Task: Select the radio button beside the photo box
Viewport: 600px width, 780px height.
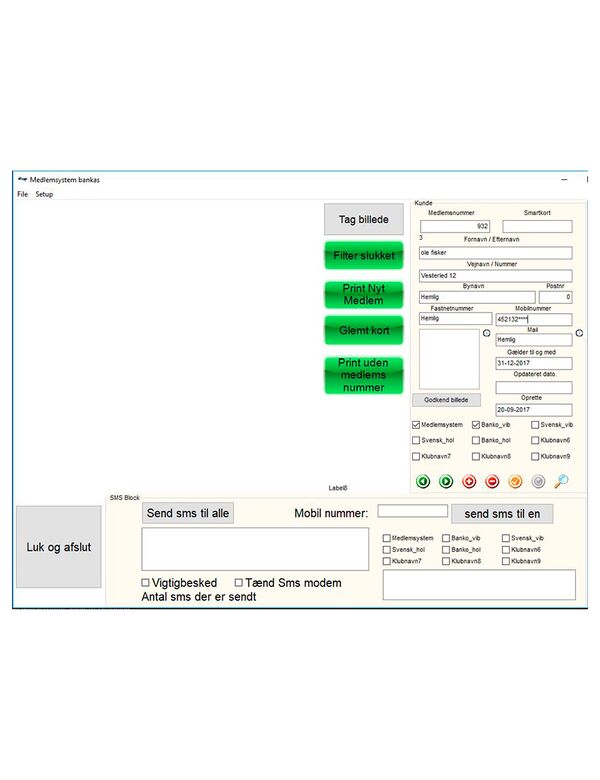Action: click(486, 333)
